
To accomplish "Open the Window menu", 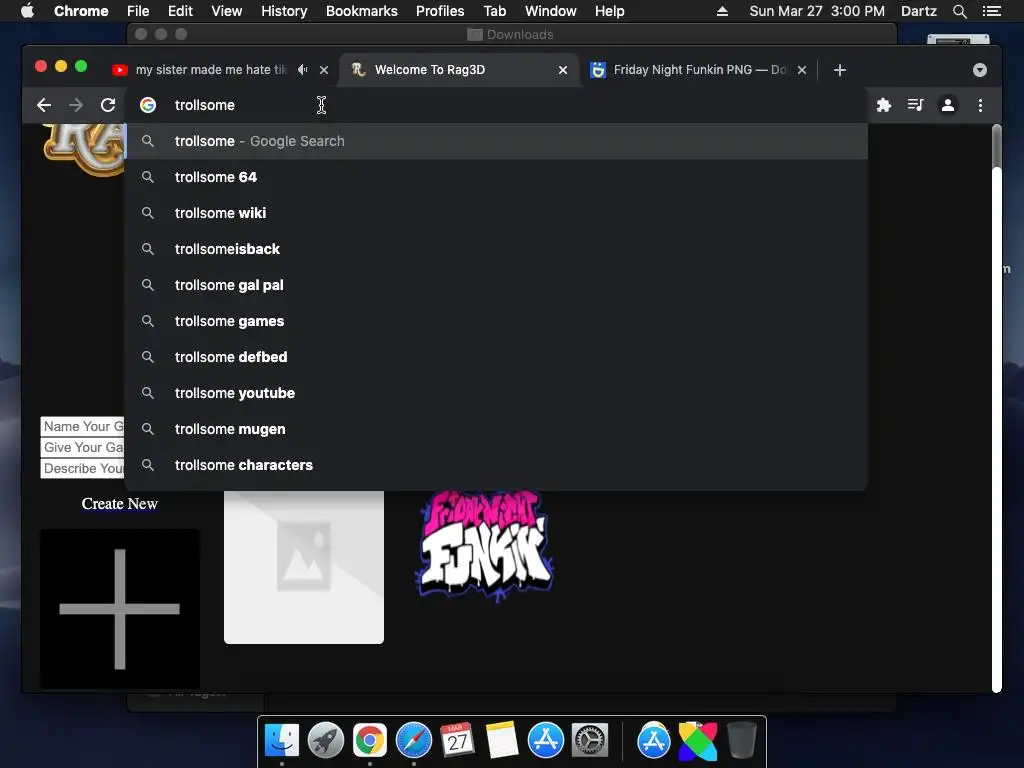I will tap(551, 11).
